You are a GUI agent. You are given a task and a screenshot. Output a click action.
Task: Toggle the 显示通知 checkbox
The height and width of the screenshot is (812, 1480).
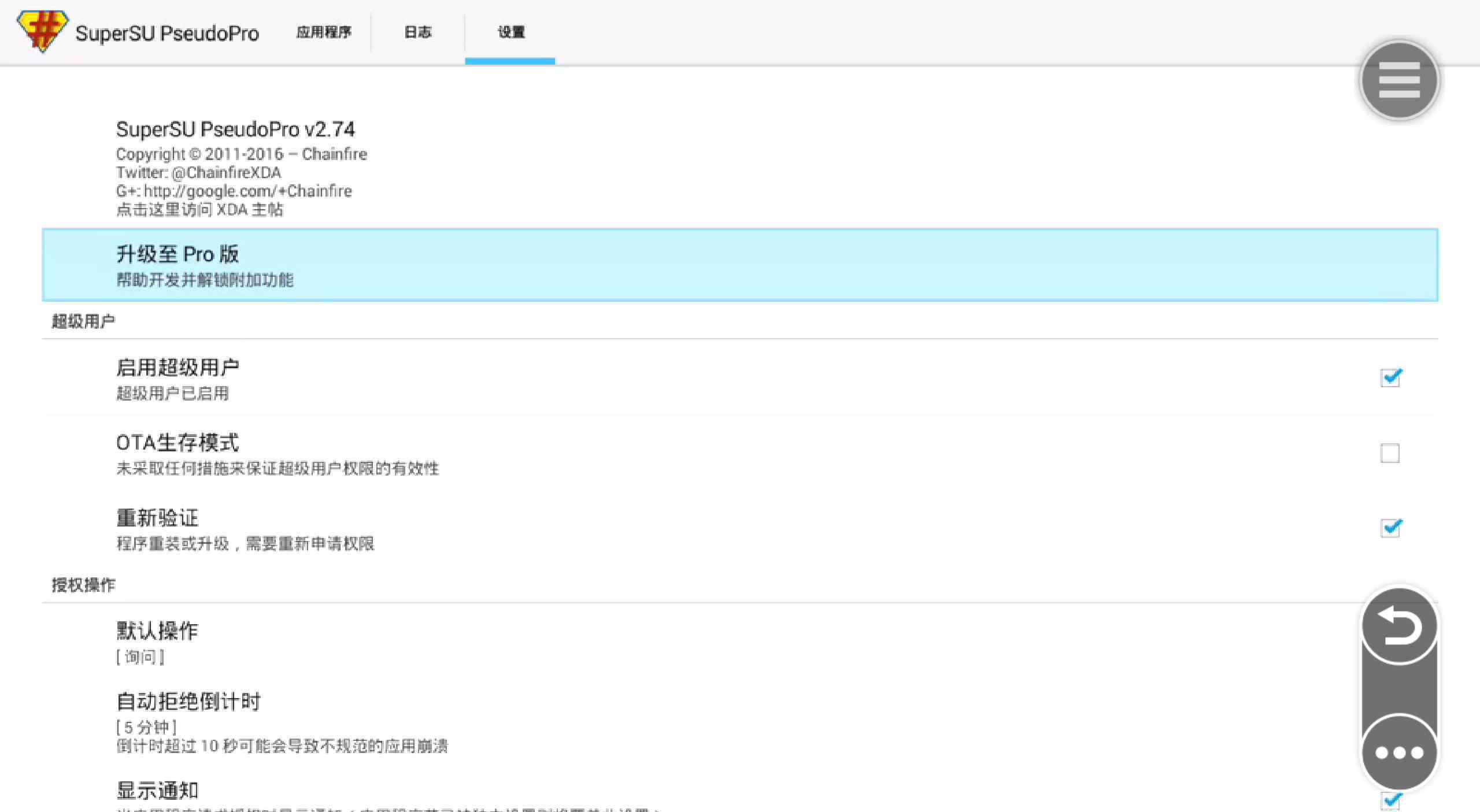pyautogui.click(x=1390, y=801)
